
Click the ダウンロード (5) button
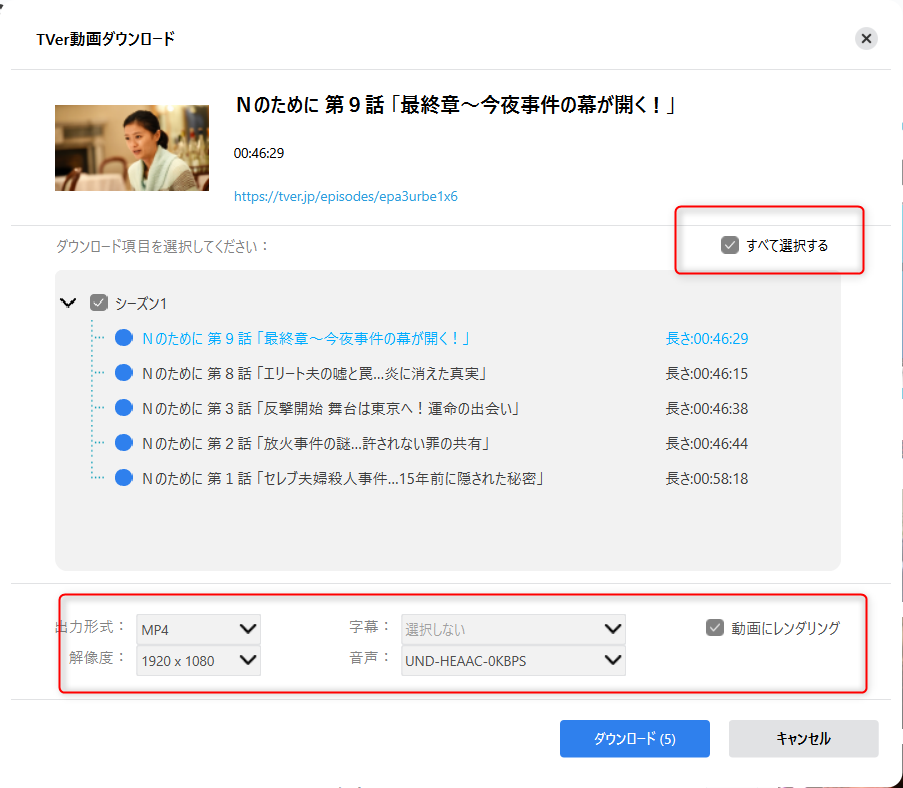635,738
